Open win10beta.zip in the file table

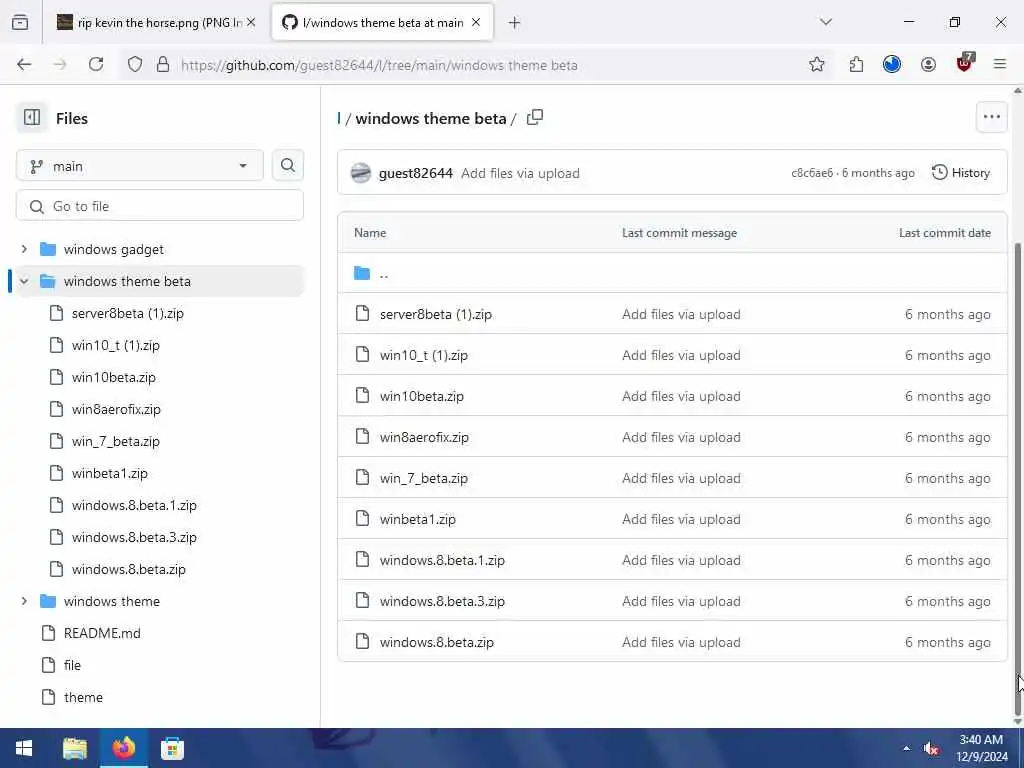(422, 396)
